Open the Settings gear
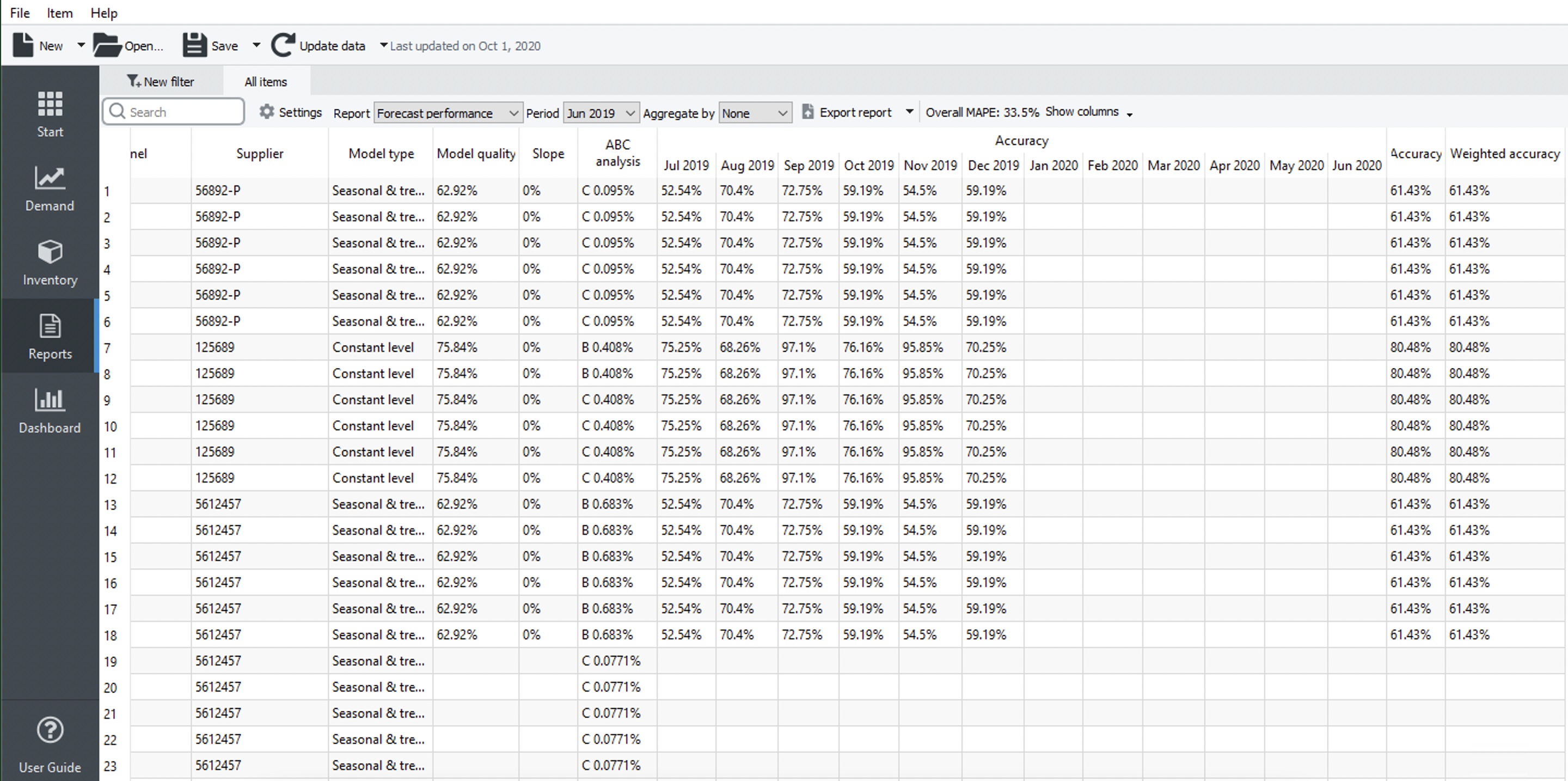The height and width of the screenshot is (781, 1568). click(x=267, y=112)
